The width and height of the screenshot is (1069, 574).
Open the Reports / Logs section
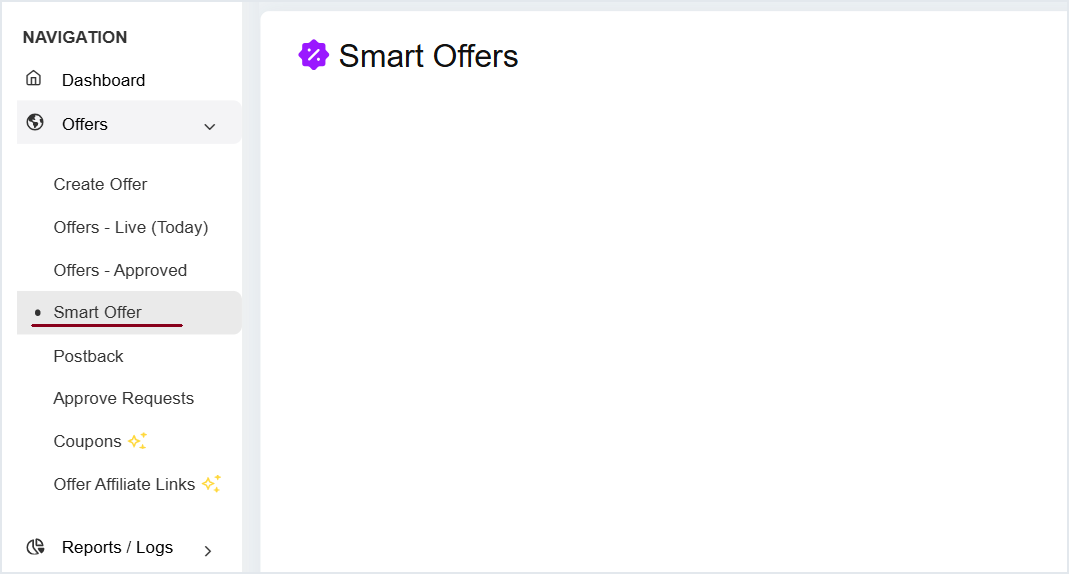point(117,547)
